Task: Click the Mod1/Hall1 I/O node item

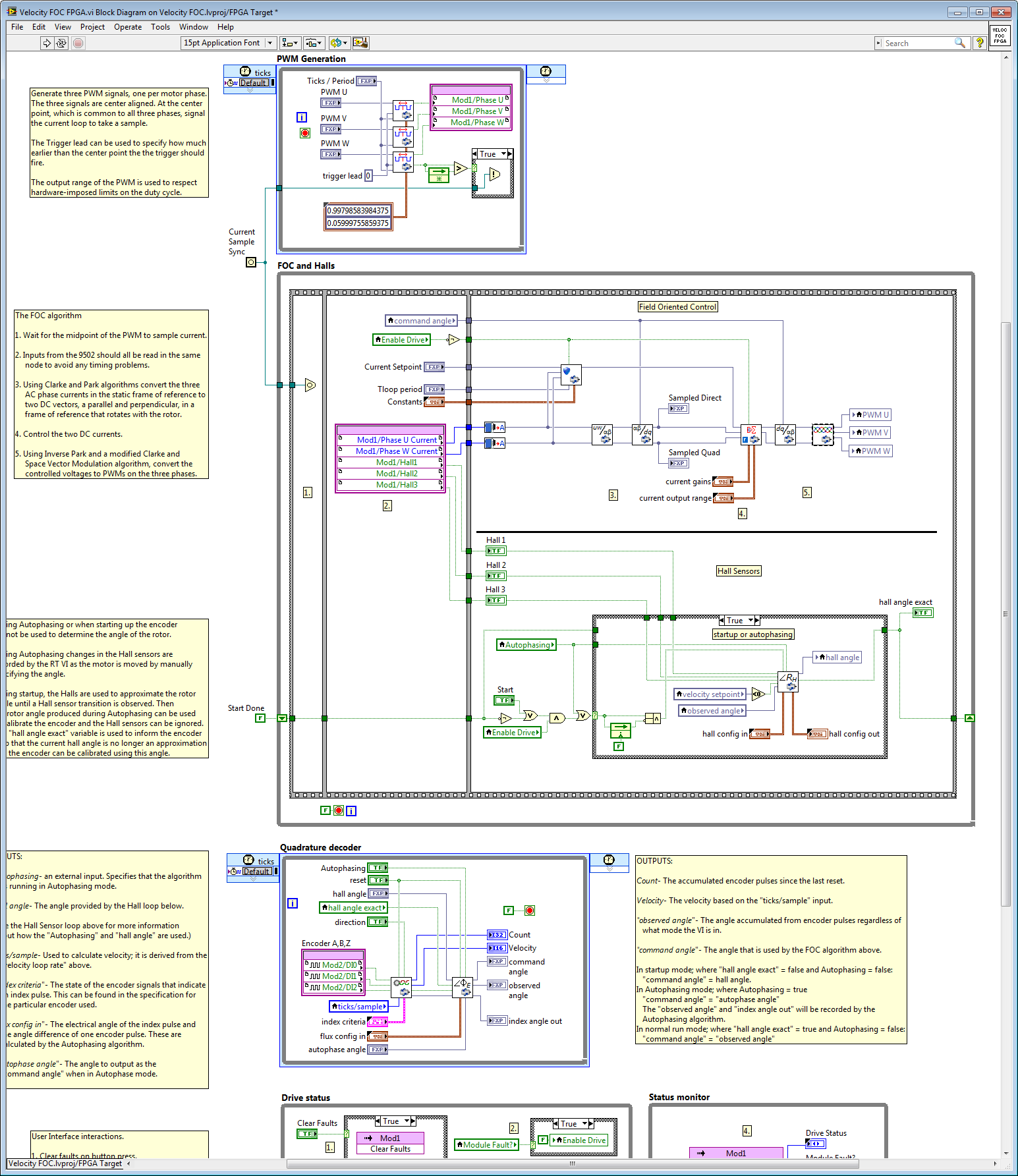Action: (x=391, y=462)
